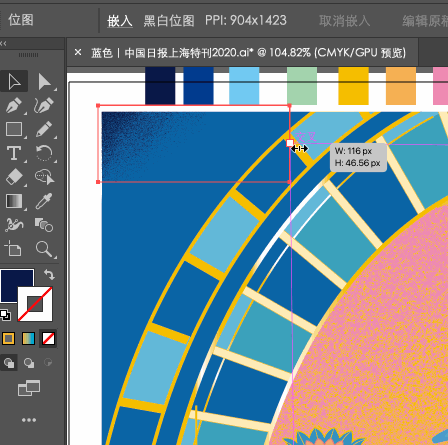Image resolution: width=448 pixels, height=445 pixels.
Task: Select the Rotate tool
Action: pos(44,153)
